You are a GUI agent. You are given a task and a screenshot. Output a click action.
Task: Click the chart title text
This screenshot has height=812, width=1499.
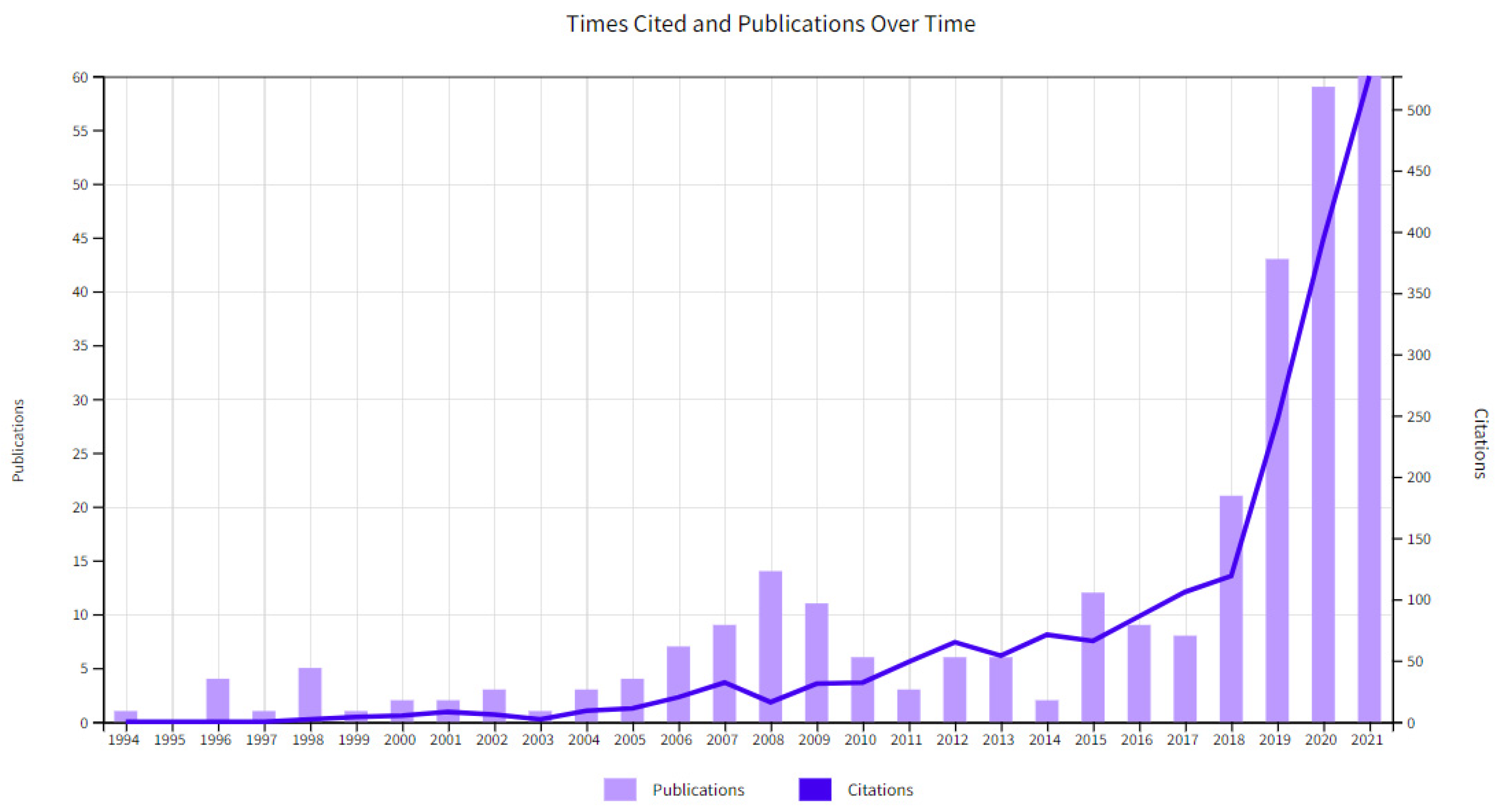(x=770, y=24)
